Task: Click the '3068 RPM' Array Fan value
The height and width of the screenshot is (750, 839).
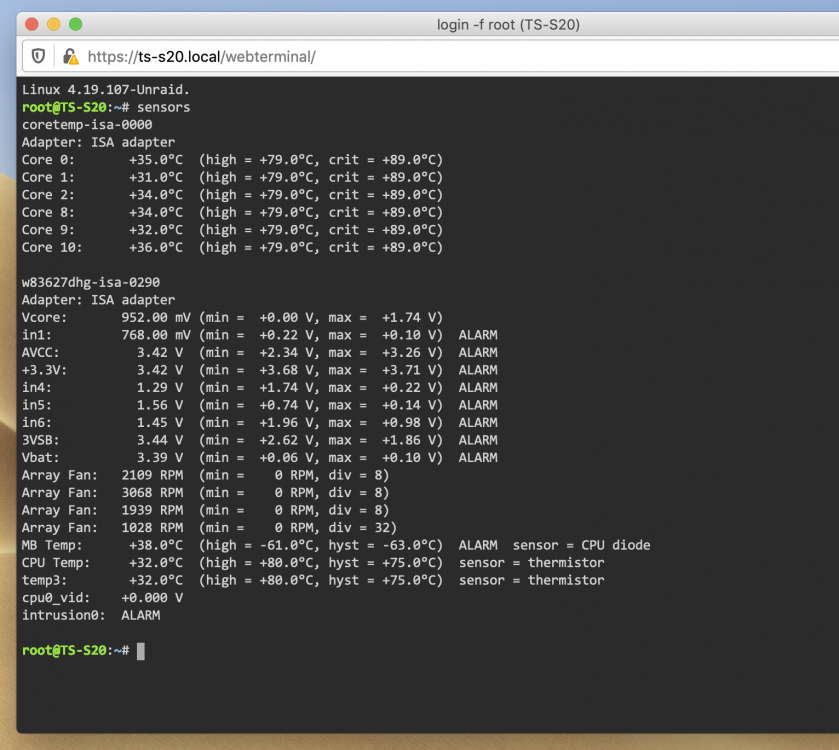Action: [152, 493]
